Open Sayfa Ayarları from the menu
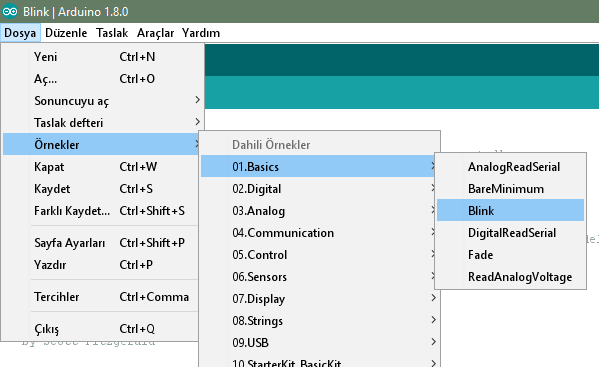The width and height of the screenshot is (599, 367). click(x=101, y=243)
